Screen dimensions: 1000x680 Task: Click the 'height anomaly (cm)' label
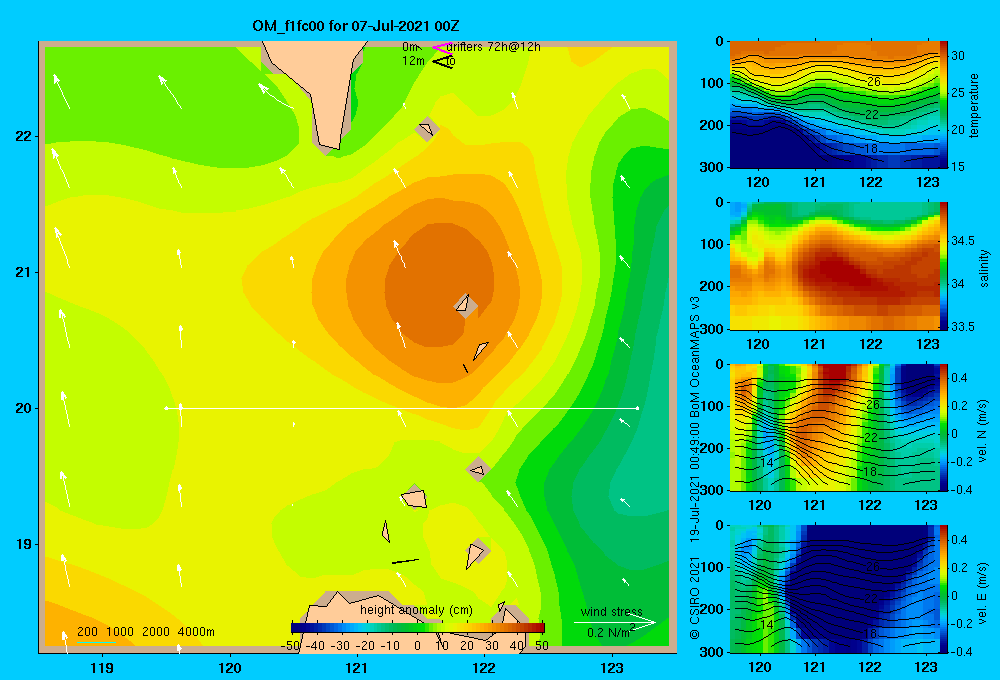tap(416, 610)
